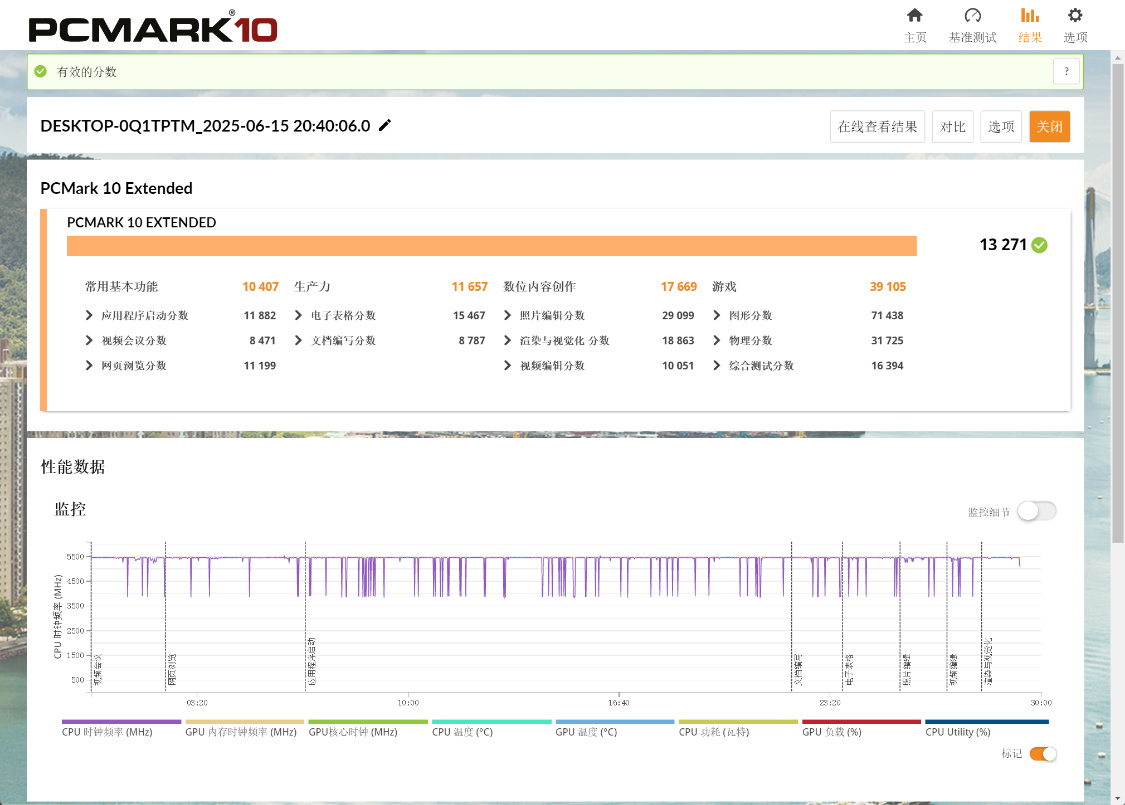Click the PCMARK 10 logo

click(153, 27)
